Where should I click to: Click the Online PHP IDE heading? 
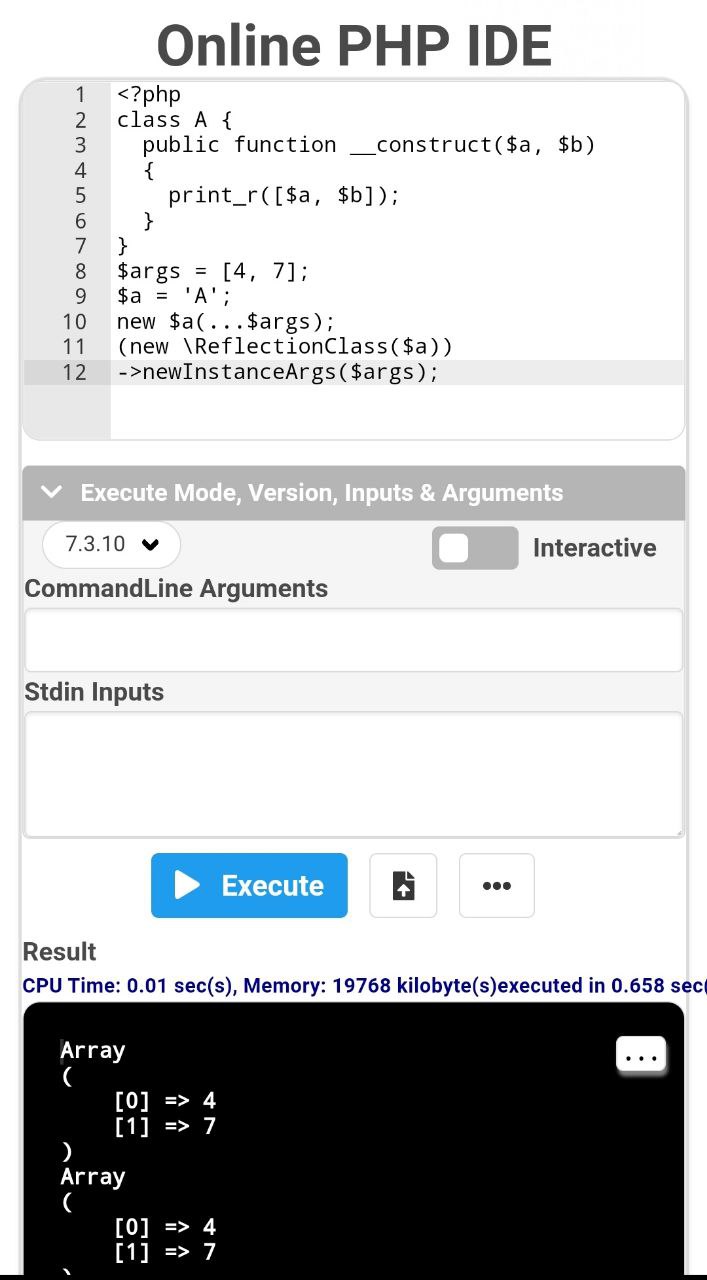[354, 45]
